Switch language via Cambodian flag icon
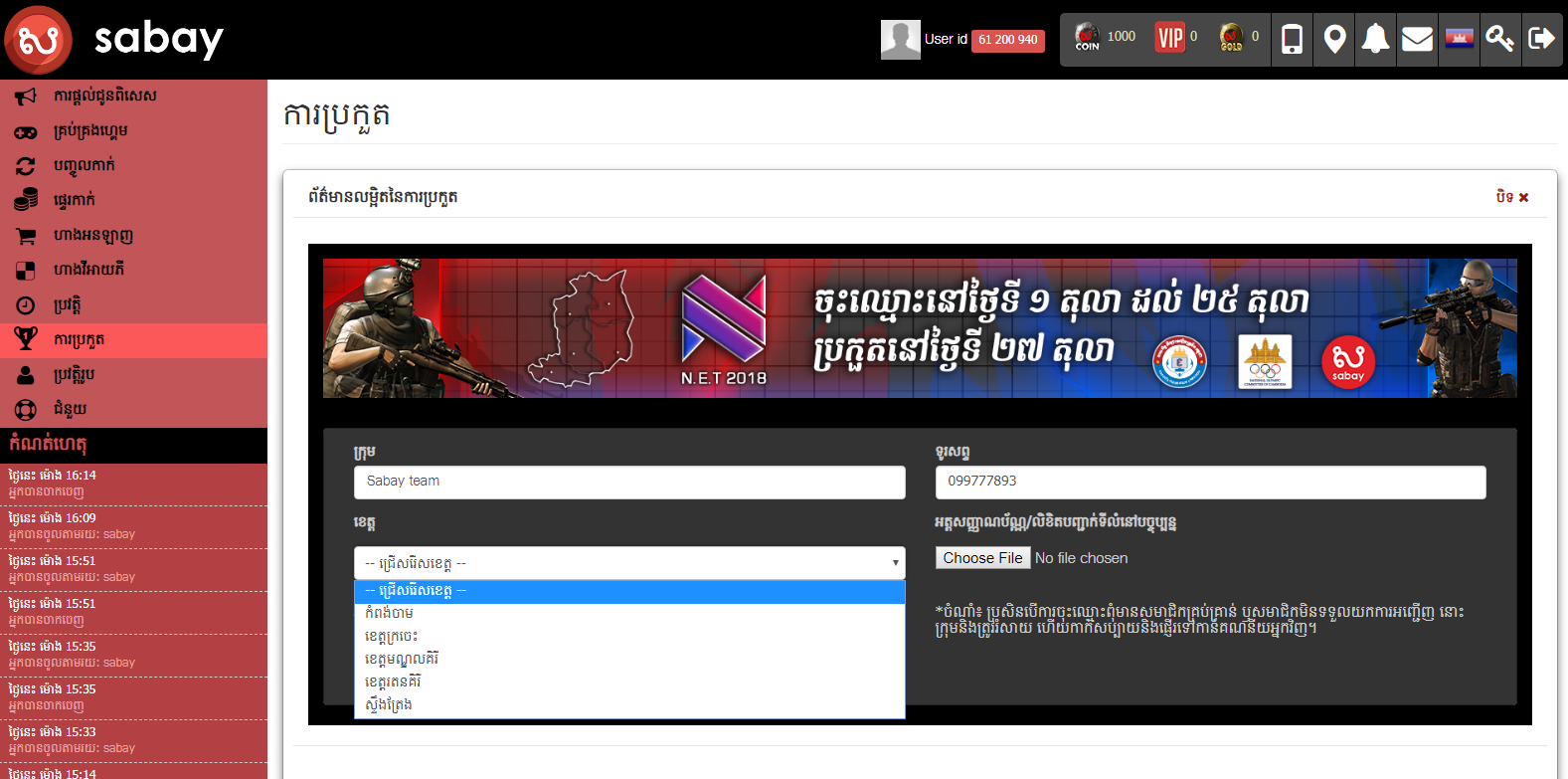The image size is (1568, 779). click(1459, 40)
